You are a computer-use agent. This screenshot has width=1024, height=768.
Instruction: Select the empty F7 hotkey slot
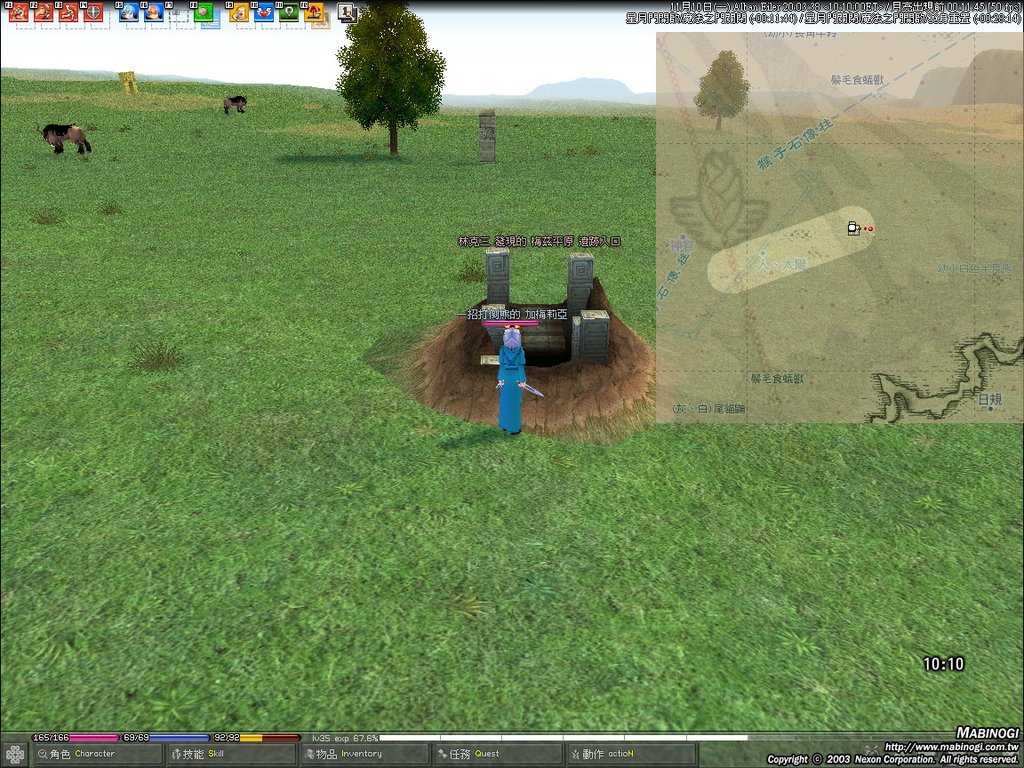(178, 14)
